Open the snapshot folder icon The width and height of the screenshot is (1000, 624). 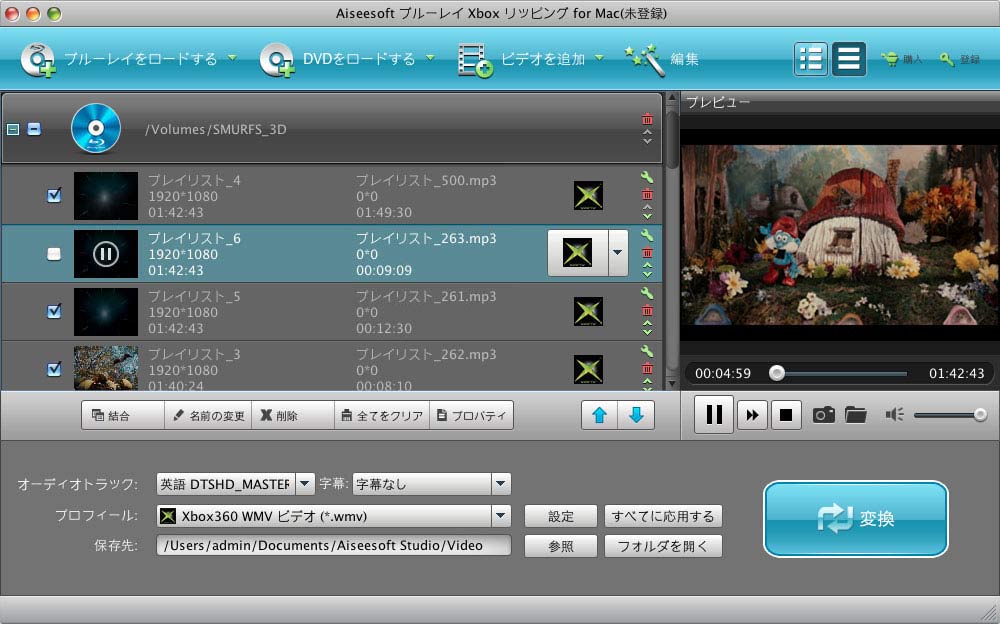pos(855,414)
